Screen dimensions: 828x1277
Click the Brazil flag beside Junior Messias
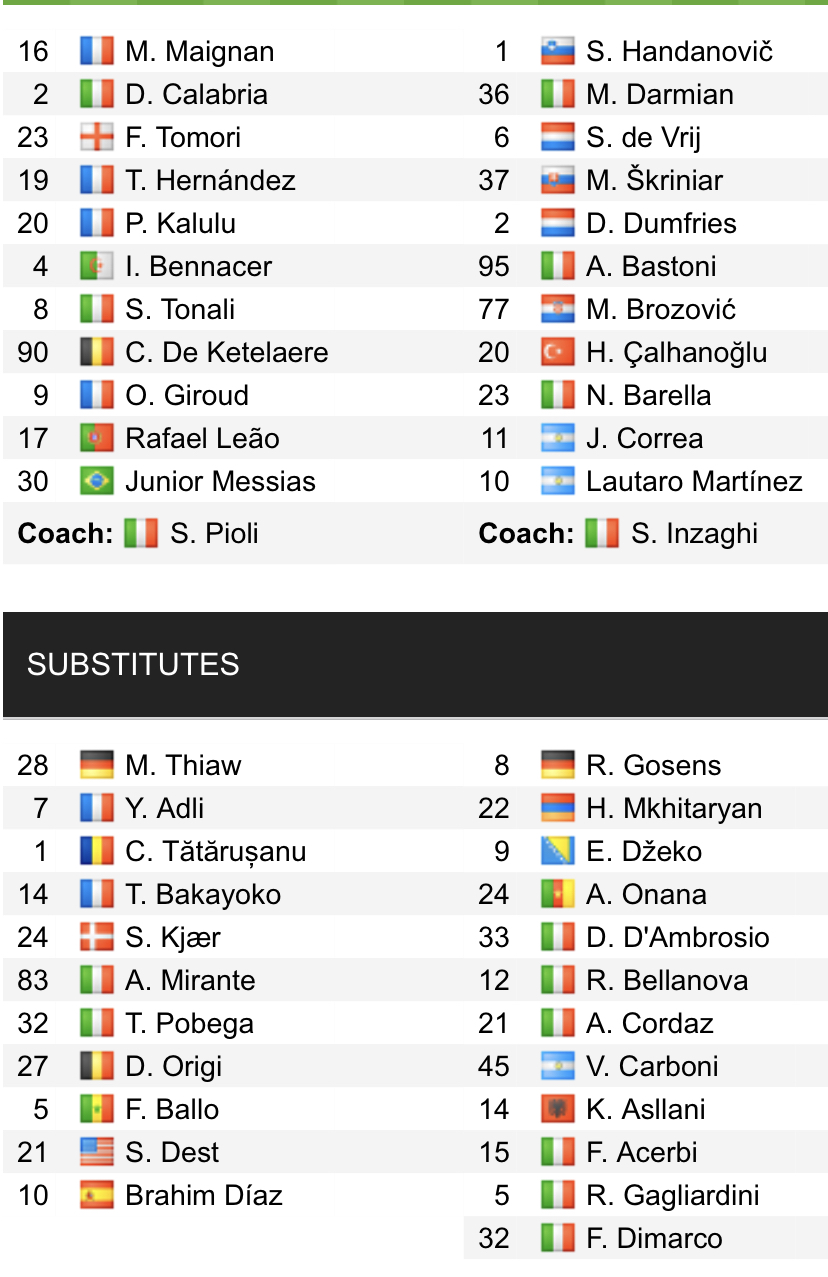pyautogui.click(x=97, y=481)
